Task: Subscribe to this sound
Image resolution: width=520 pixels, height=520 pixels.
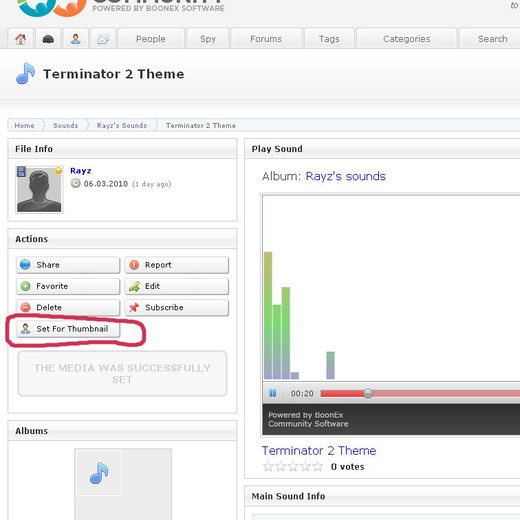Action: [177, 308]
